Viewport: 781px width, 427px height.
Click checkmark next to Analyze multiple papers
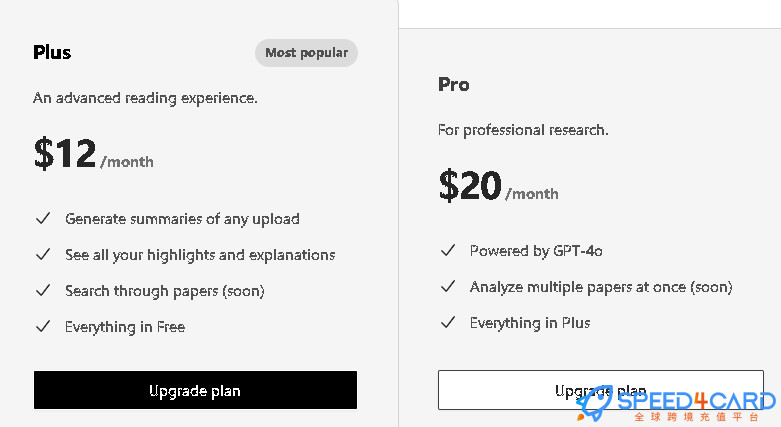point(448,286)
